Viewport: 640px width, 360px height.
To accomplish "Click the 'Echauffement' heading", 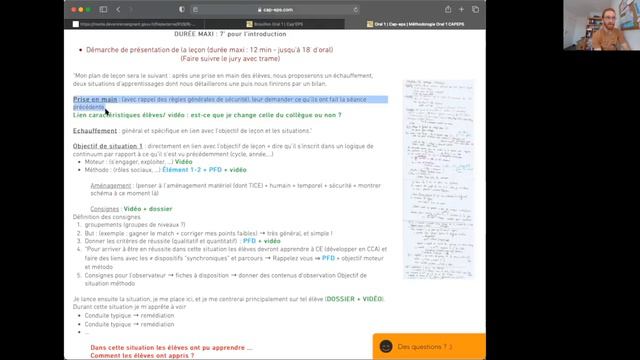I will click(95, 131).
